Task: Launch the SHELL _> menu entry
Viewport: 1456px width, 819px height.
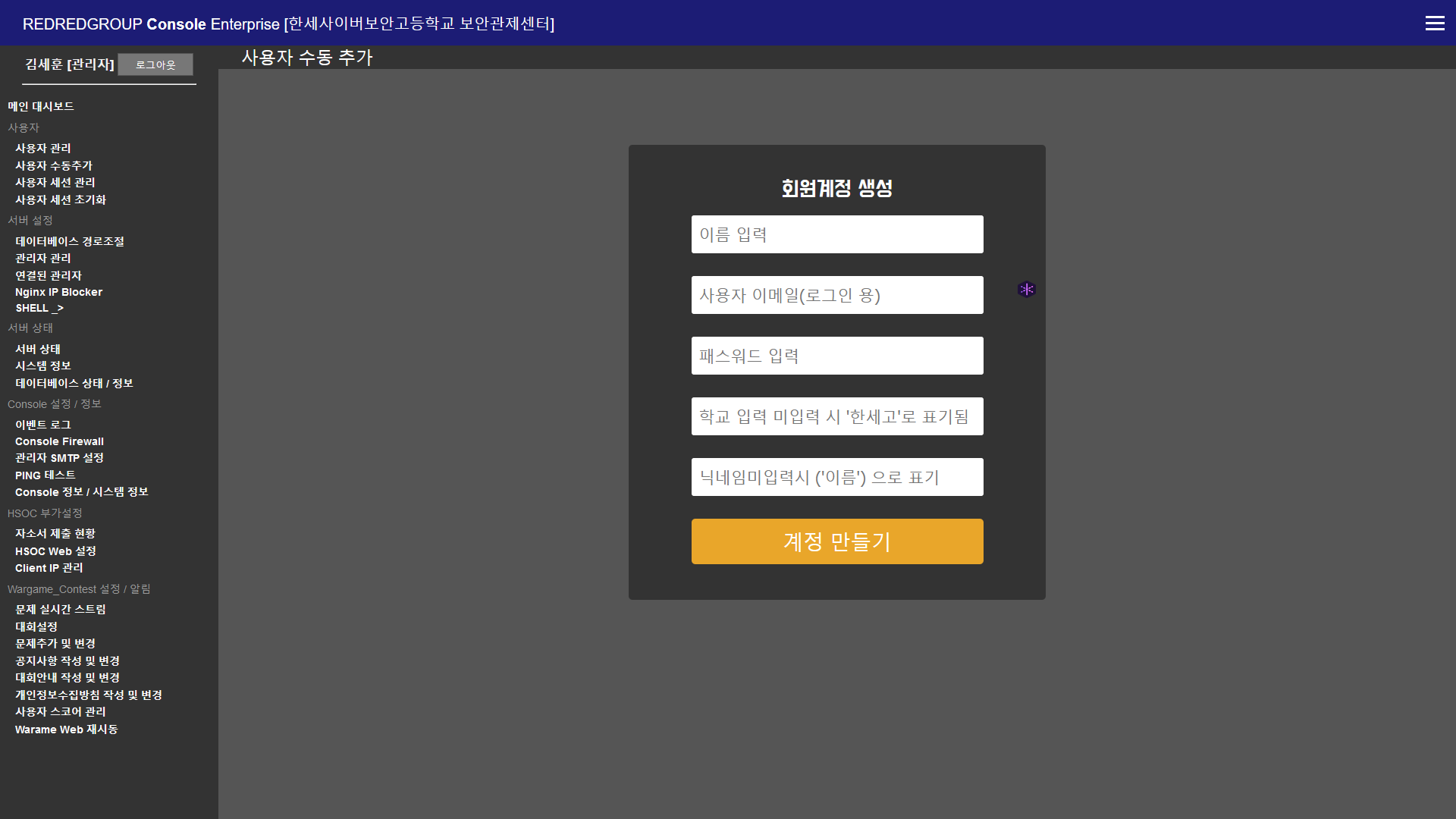Action: (39, 309)
